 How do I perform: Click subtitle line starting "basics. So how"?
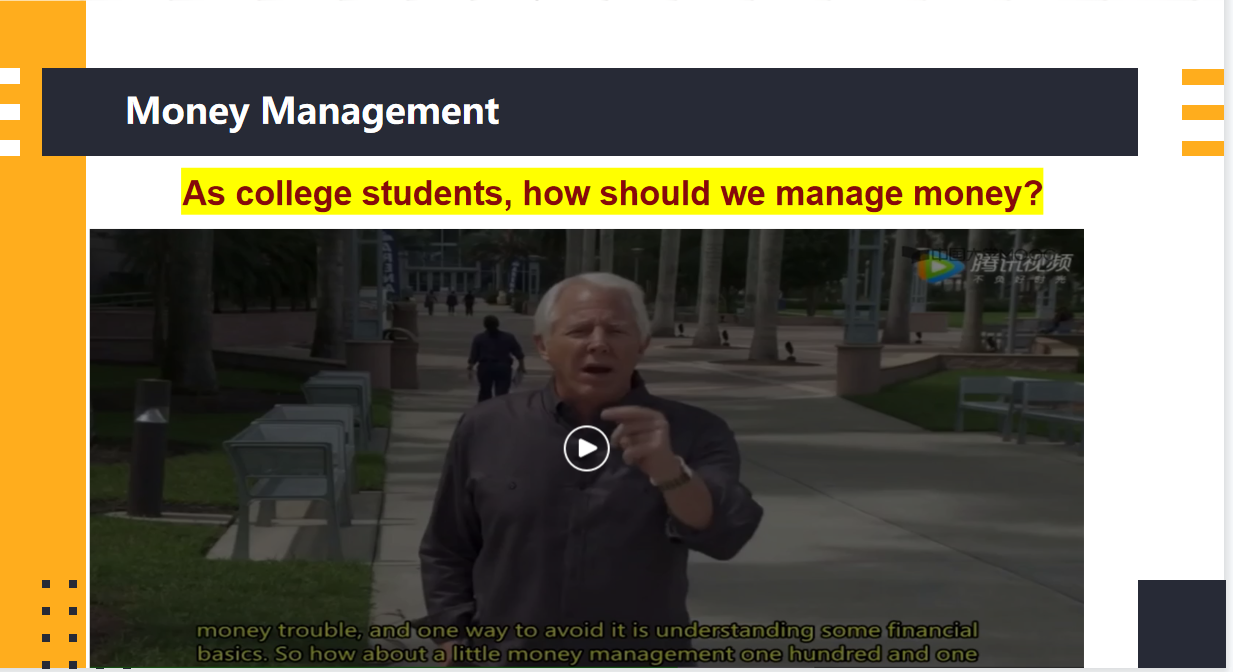pos(586,654)
